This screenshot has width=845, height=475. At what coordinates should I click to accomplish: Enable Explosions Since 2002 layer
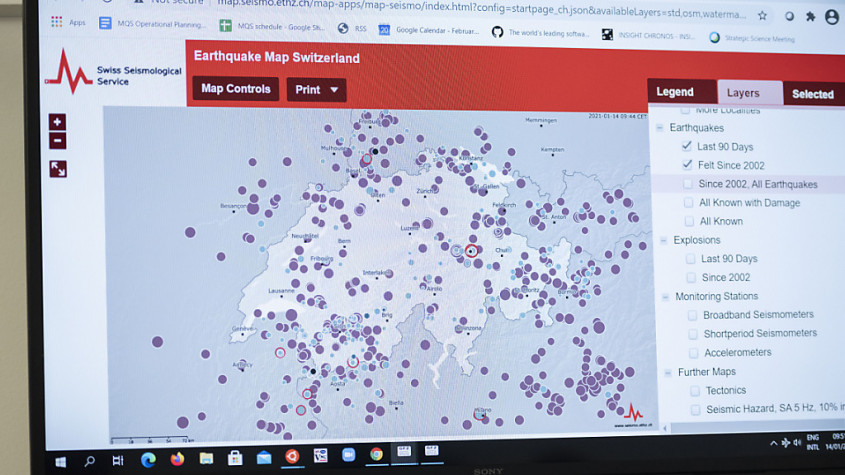691,278
